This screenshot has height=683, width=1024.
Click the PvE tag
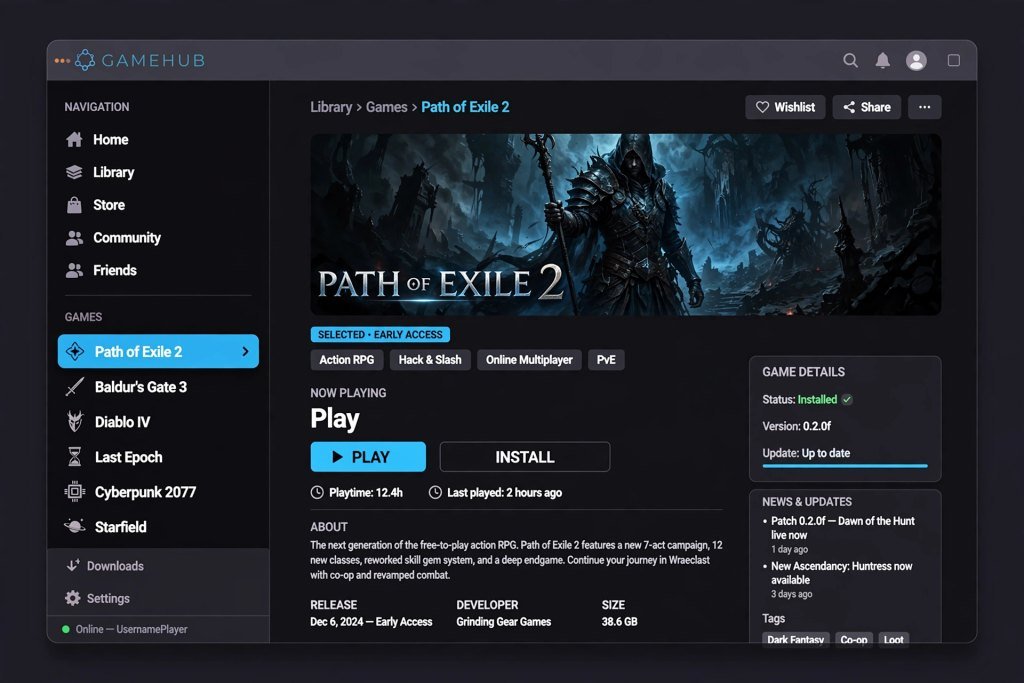(x=606, y=360)
